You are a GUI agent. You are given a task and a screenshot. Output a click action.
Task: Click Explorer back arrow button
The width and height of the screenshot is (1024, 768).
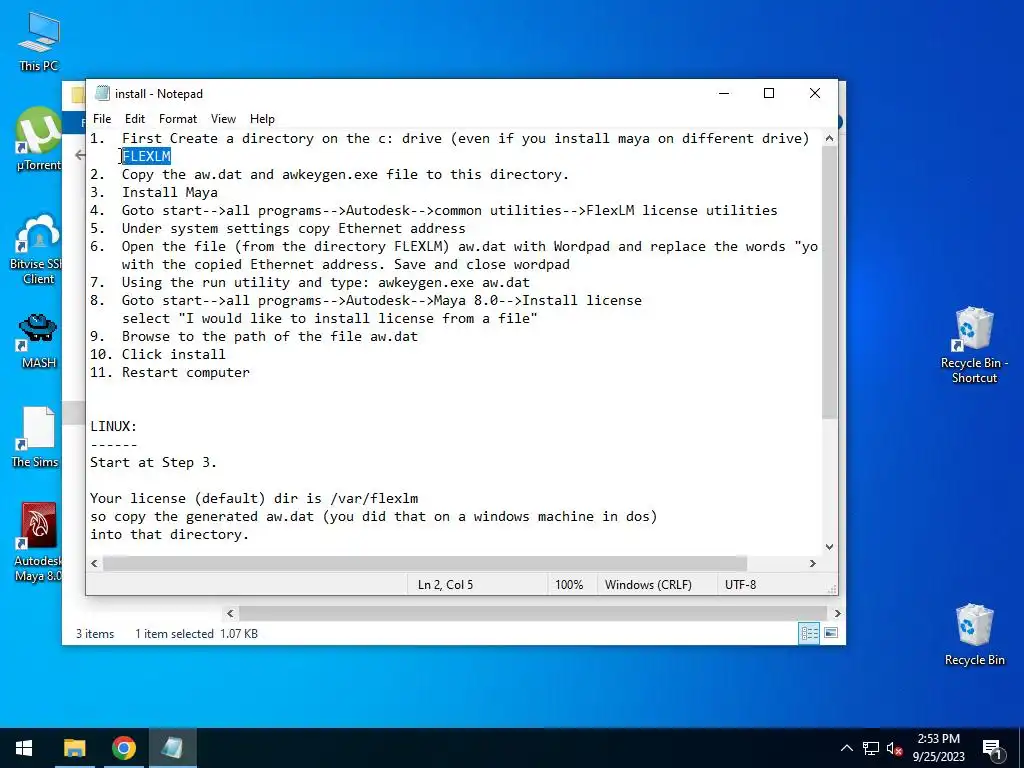click(80, 155)
